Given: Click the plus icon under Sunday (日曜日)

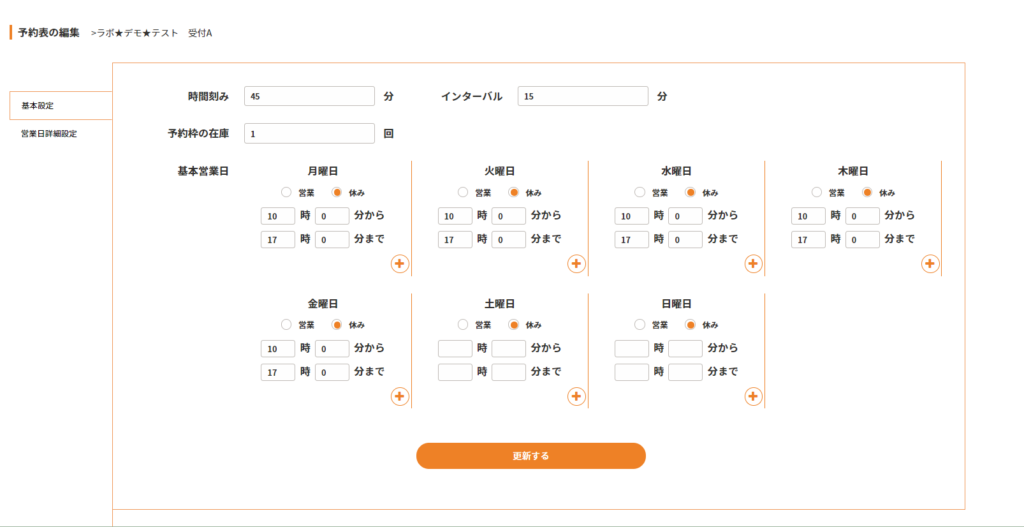Looking at the screenshot, I should tap(753, 396).
